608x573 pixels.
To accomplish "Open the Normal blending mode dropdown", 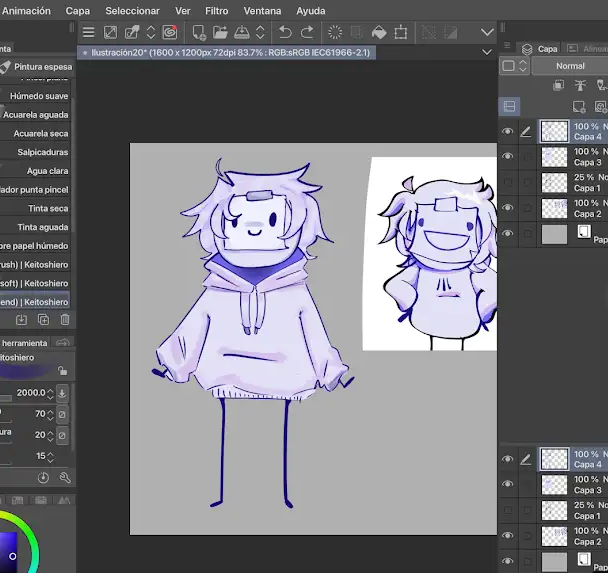I will pyautogui.click(x=570, y=66).
